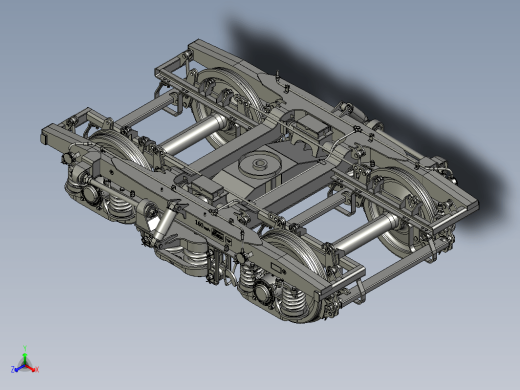Select the circular center pivot plate on bogie

(x=260, y=164)
